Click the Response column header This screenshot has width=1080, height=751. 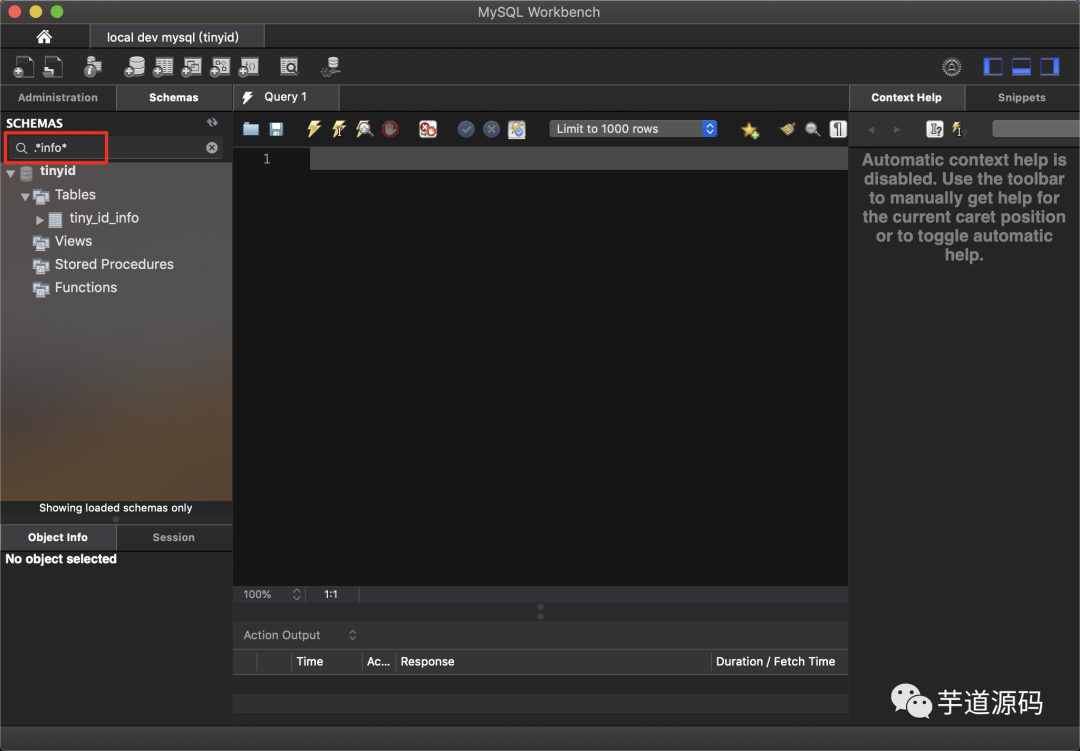coord(553,661)
